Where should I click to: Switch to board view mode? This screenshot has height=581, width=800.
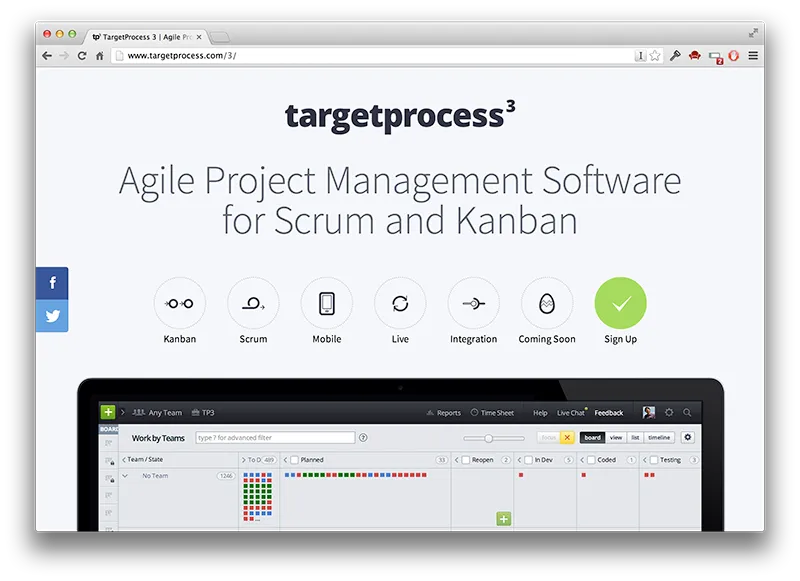[592, 437]
